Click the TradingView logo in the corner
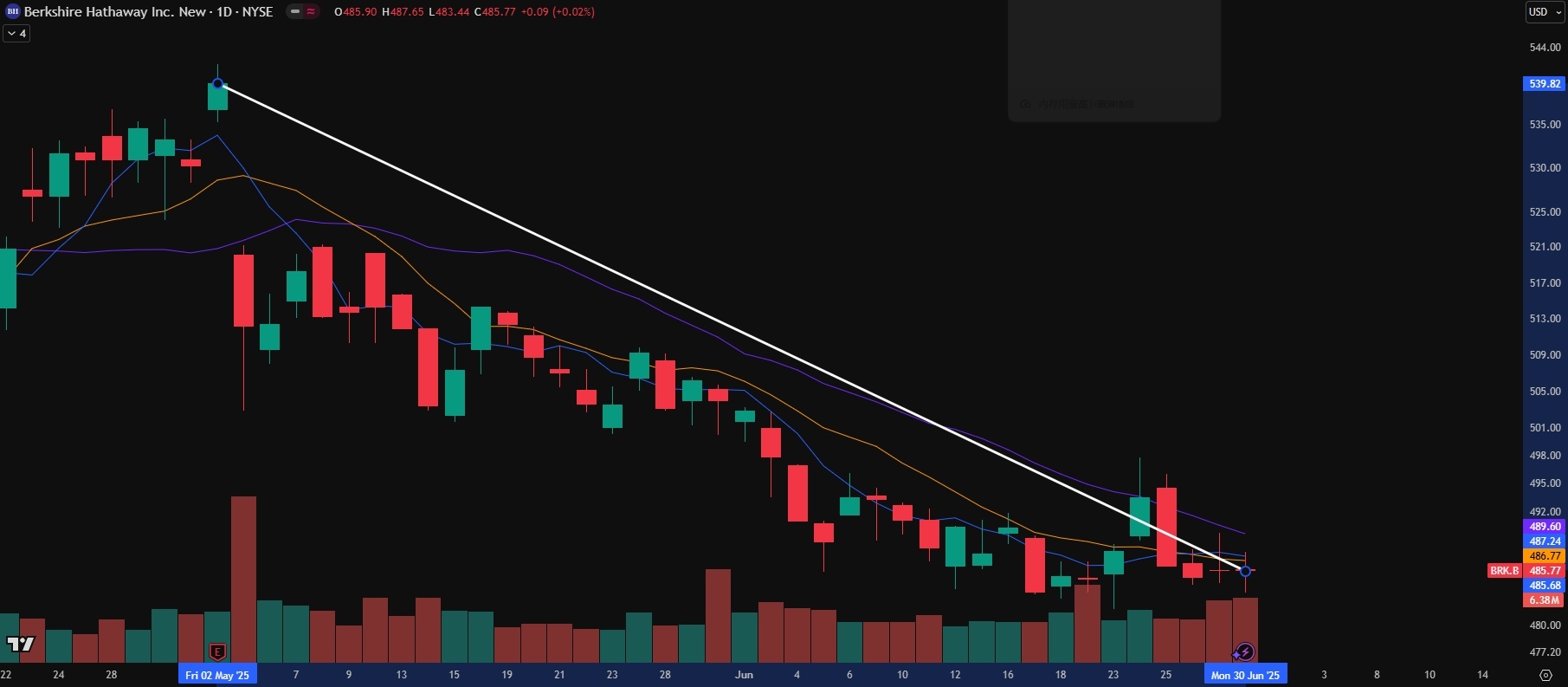The image size is (1568, 687). click(x=21, y=644)
